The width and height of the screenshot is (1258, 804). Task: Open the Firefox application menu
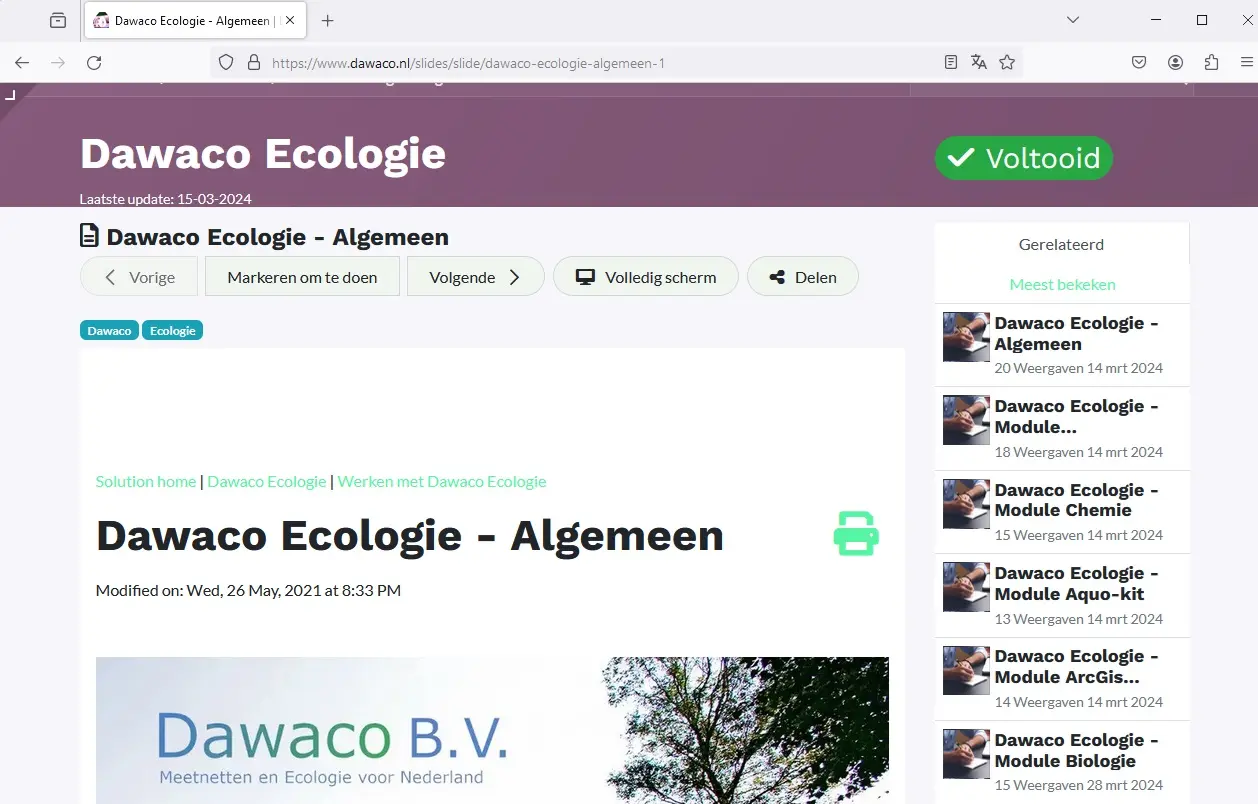[1246, 63]
